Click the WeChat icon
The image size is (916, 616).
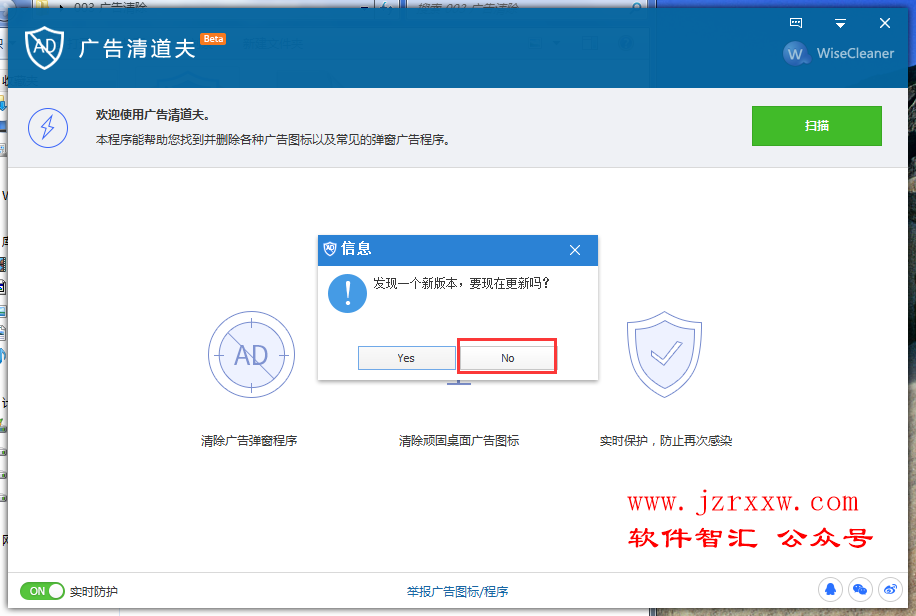pyautogui.click(x=860, y=590)
